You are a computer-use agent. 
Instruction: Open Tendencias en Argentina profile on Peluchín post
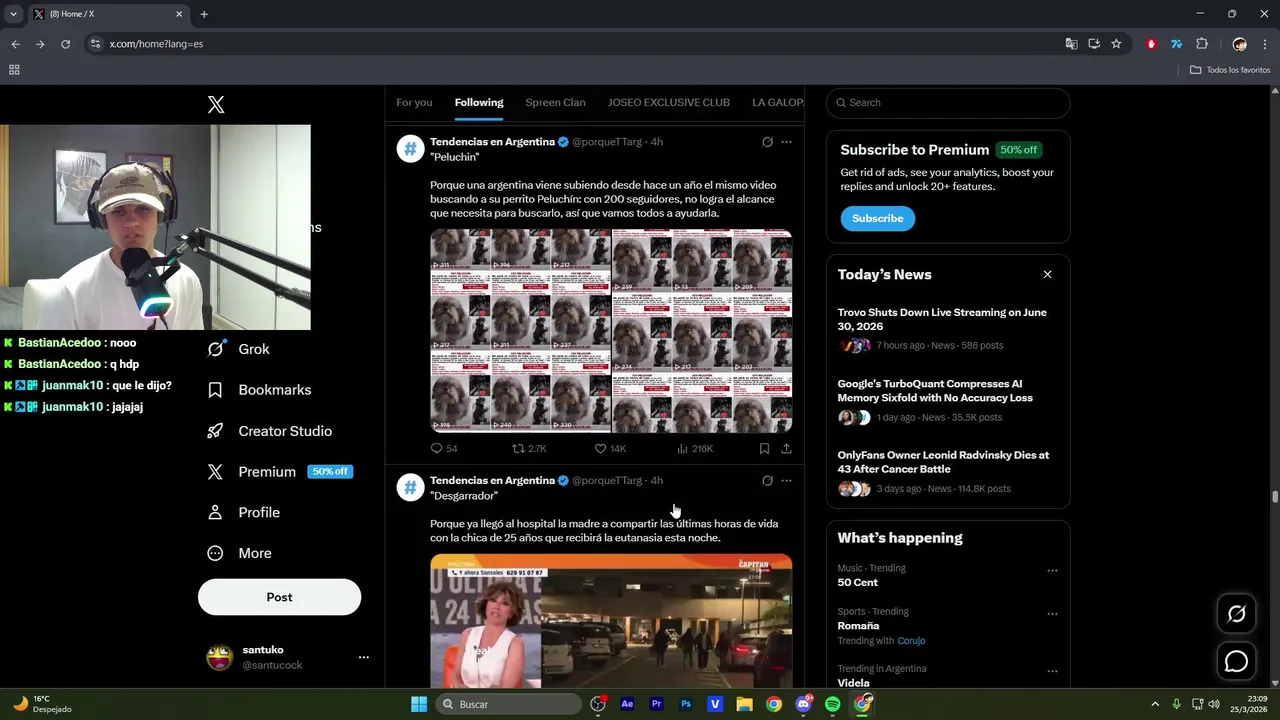tap(492, 142)
